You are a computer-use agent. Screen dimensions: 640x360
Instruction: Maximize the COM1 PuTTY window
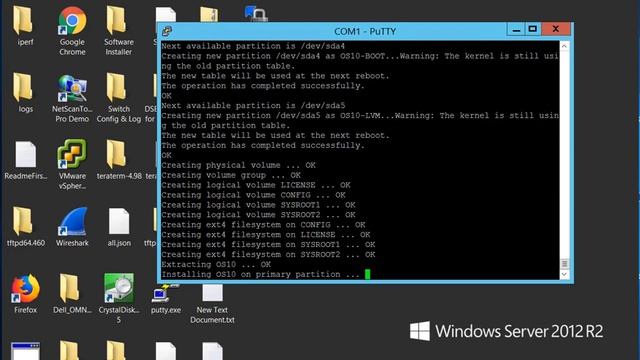pos(532,29)
